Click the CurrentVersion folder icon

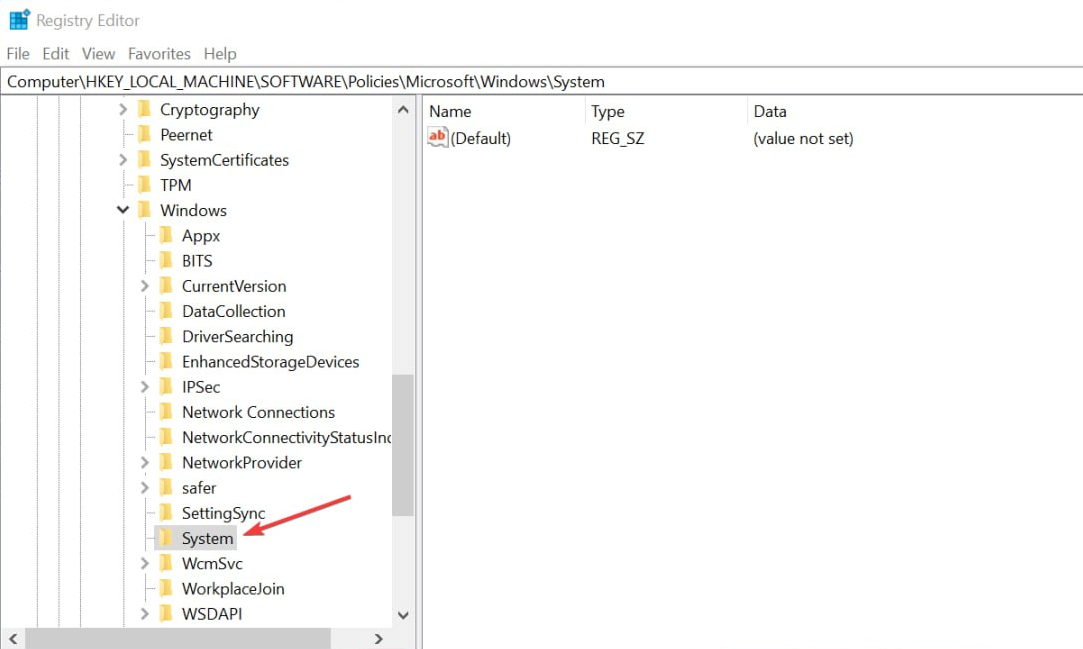click(166, 285)
